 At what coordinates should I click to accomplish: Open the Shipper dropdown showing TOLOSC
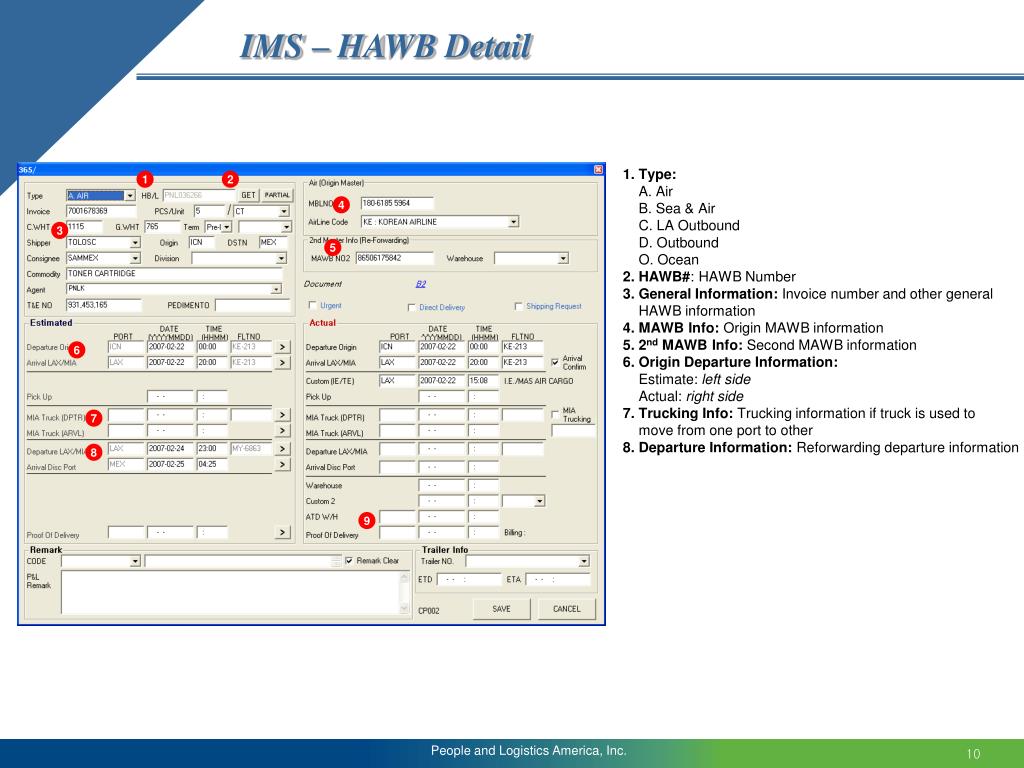pos(135,243)
